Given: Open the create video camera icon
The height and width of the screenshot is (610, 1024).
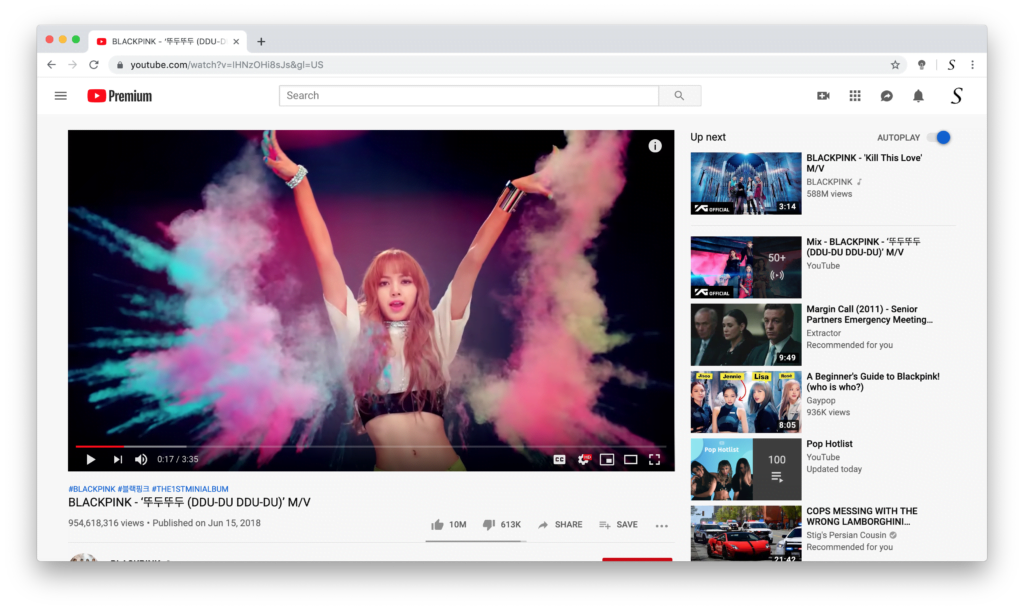Looking at the screenshot, I should coord(823,96).
